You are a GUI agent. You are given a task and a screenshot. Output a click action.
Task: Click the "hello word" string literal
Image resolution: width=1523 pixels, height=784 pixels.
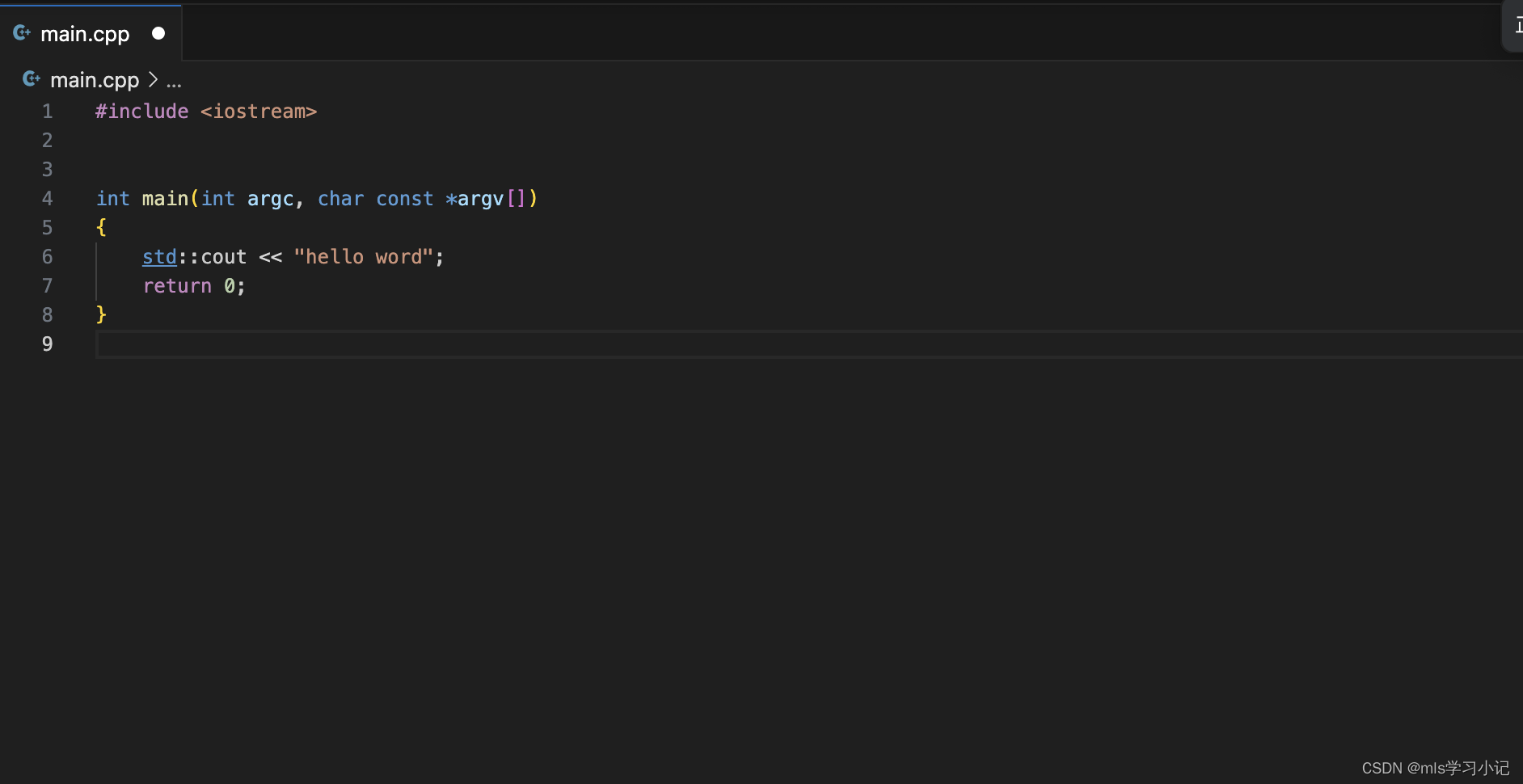[x=364, y=257]
